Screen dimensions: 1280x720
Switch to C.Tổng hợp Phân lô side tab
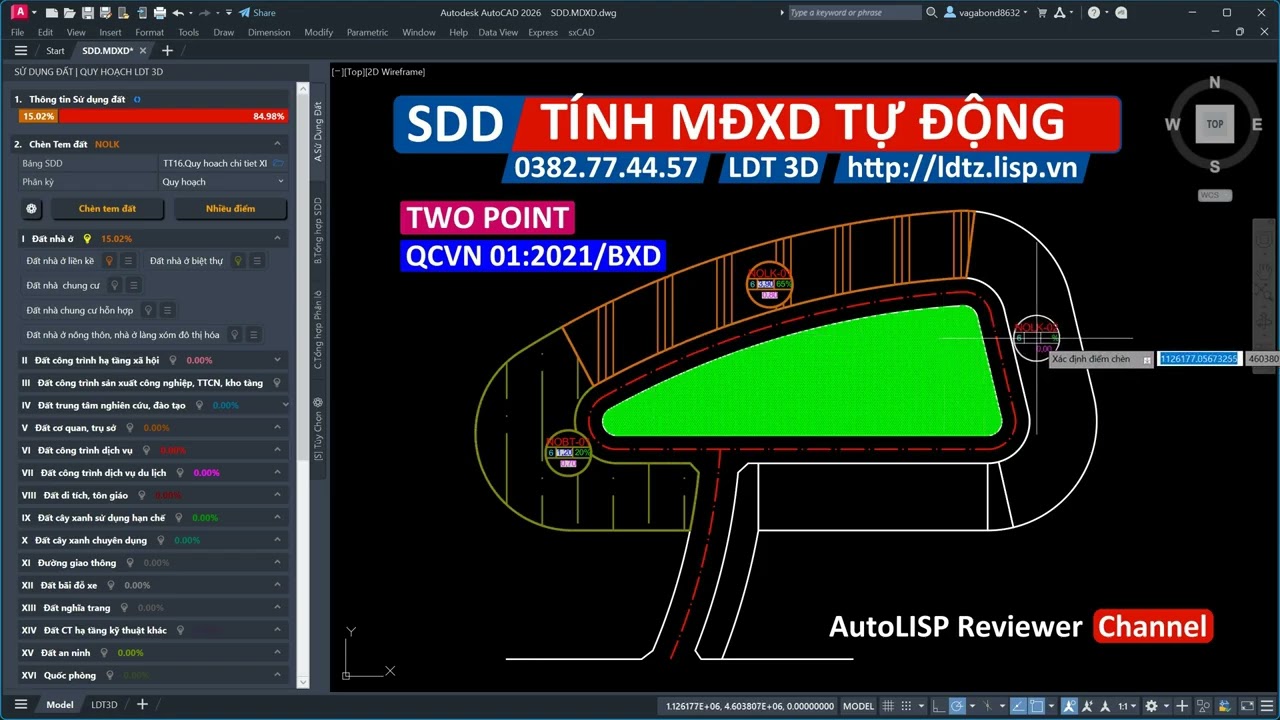318,330
